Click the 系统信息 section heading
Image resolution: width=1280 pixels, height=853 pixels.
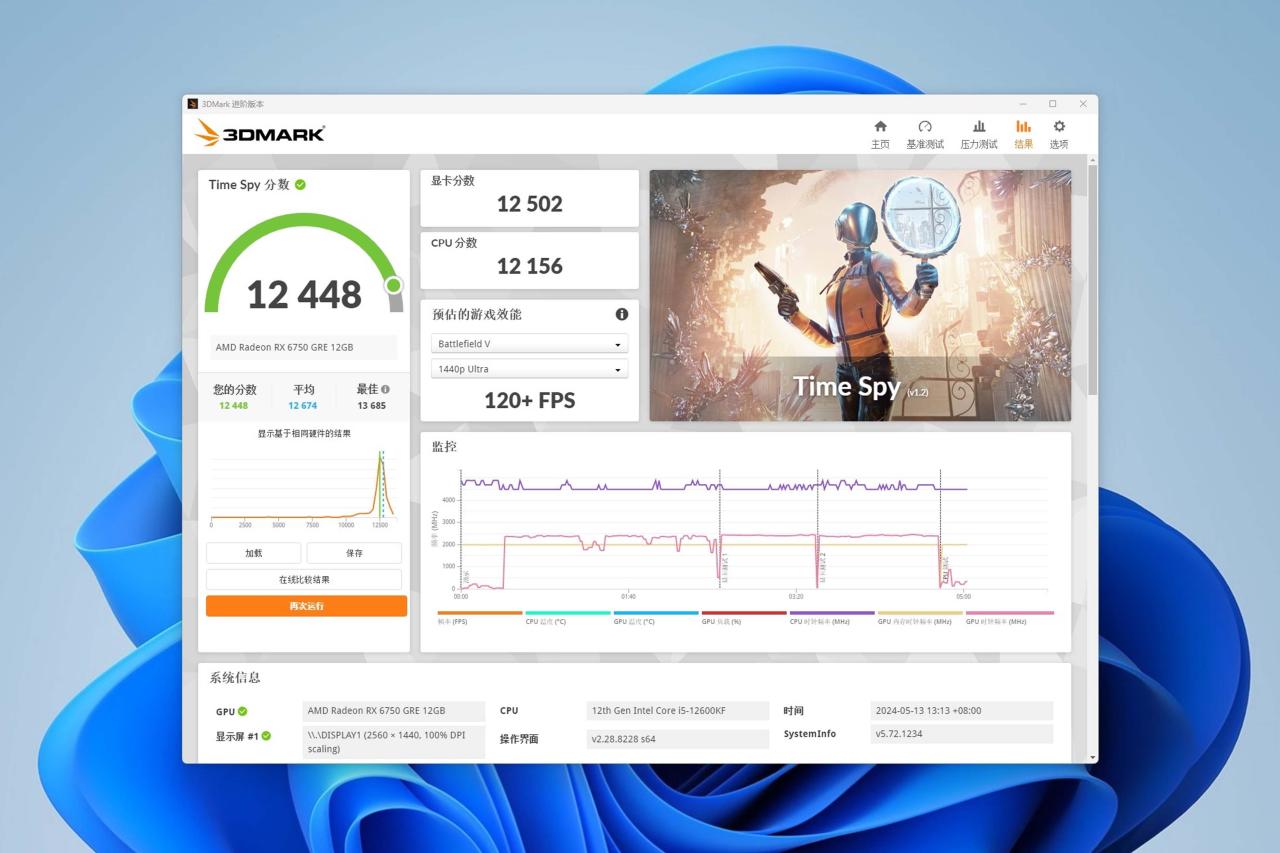pyautogui.click(x=235, y=677)
